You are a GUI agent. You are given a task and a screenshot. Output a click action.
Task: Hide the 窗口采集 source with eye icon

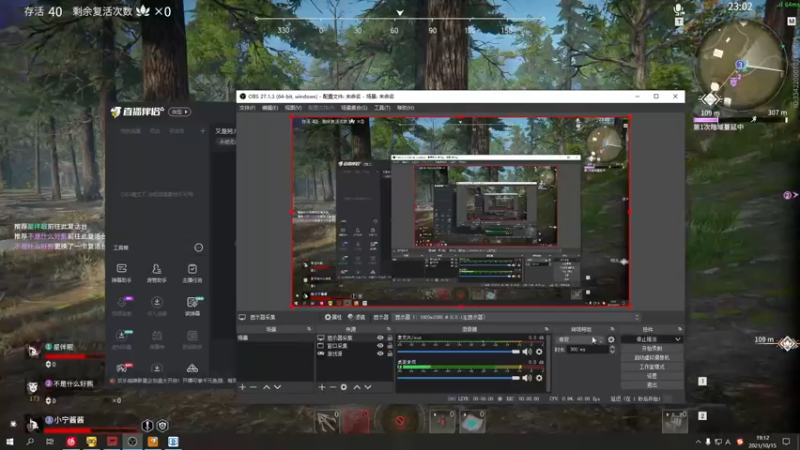point(380,345)
